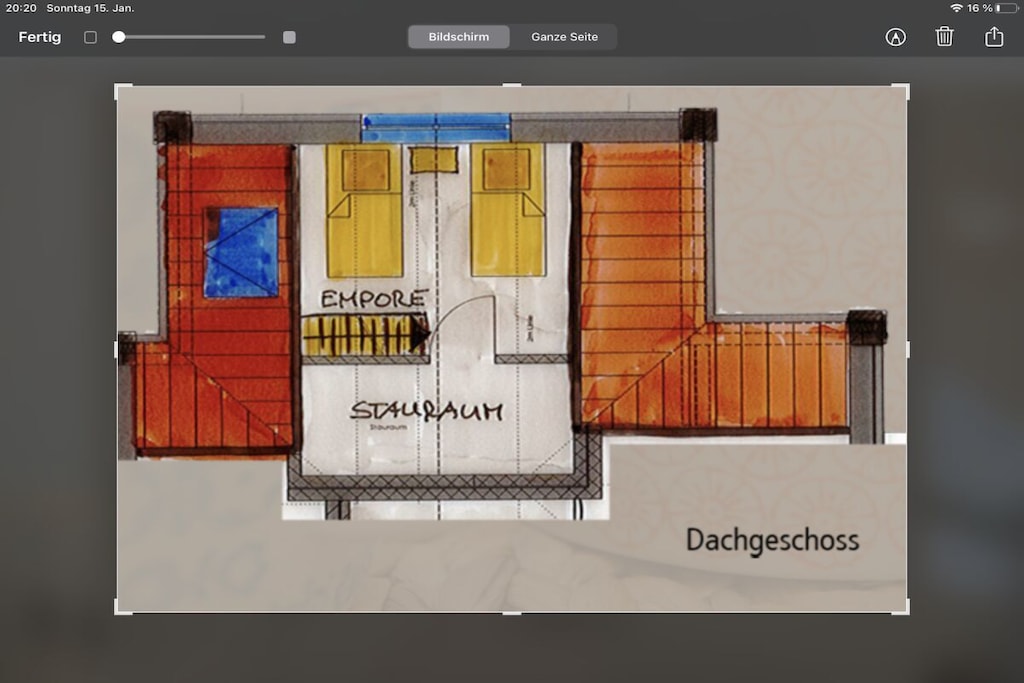Click the Wi-Fi status icon
1024x683 pixels.
click(x=957, y=8)
